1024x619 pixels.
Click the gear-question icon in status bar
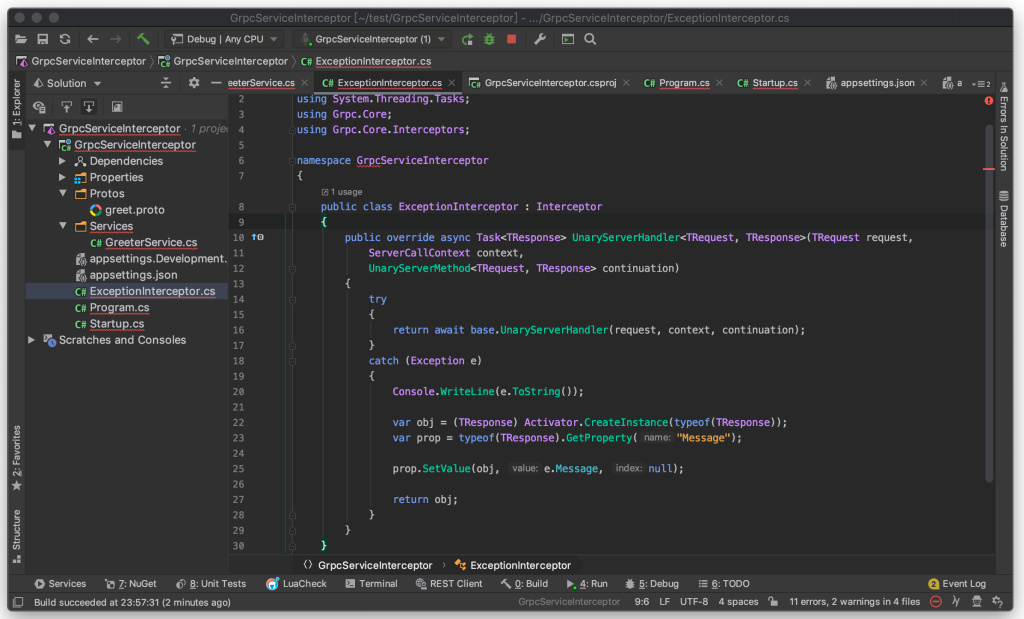pyautogui.click(x=997, y=601)
